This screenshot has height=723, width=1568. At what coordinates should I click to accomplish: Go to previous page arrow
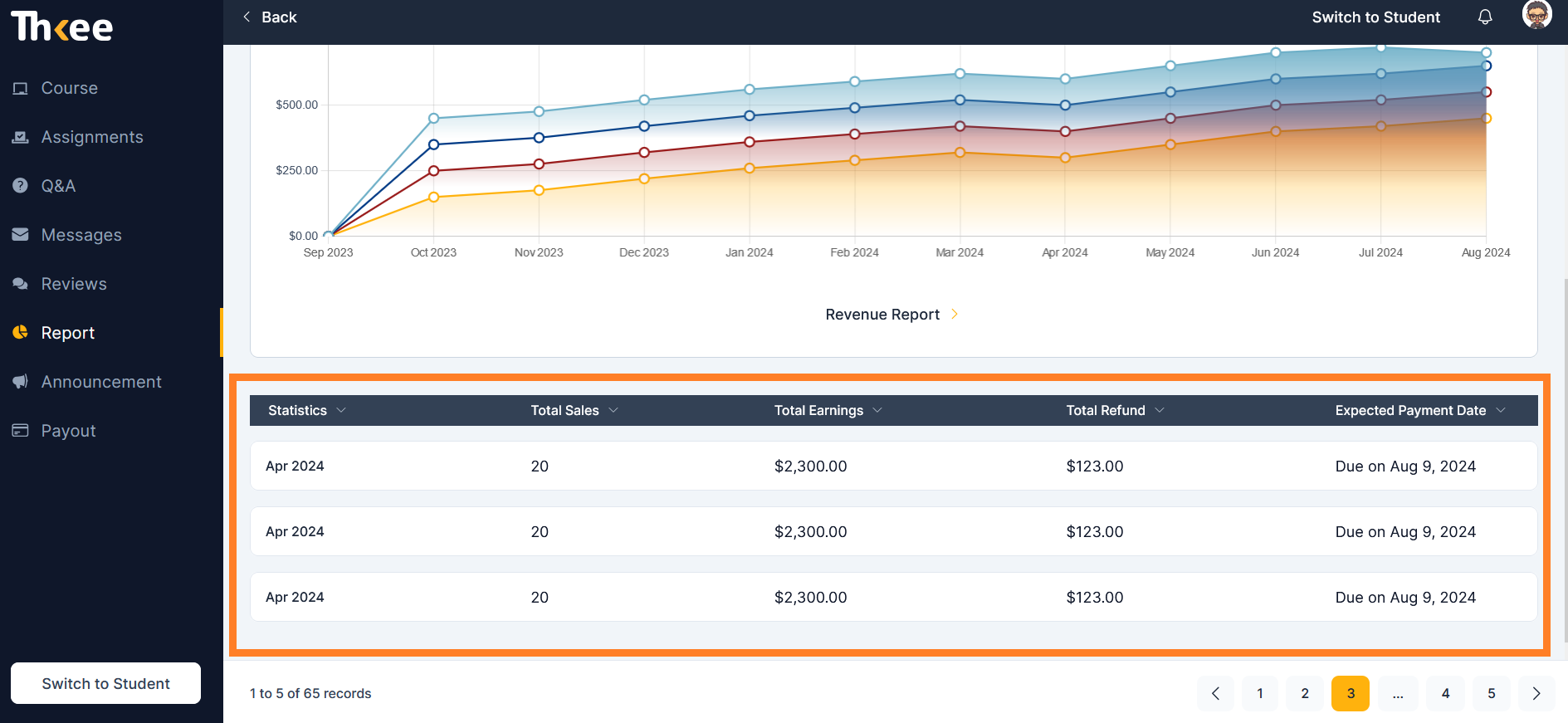pos(1215,693)
